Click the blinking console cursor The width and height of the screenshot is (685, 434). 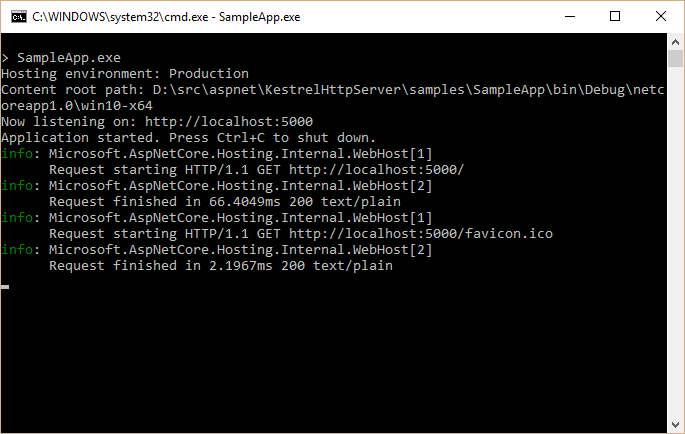coord(5,287)
